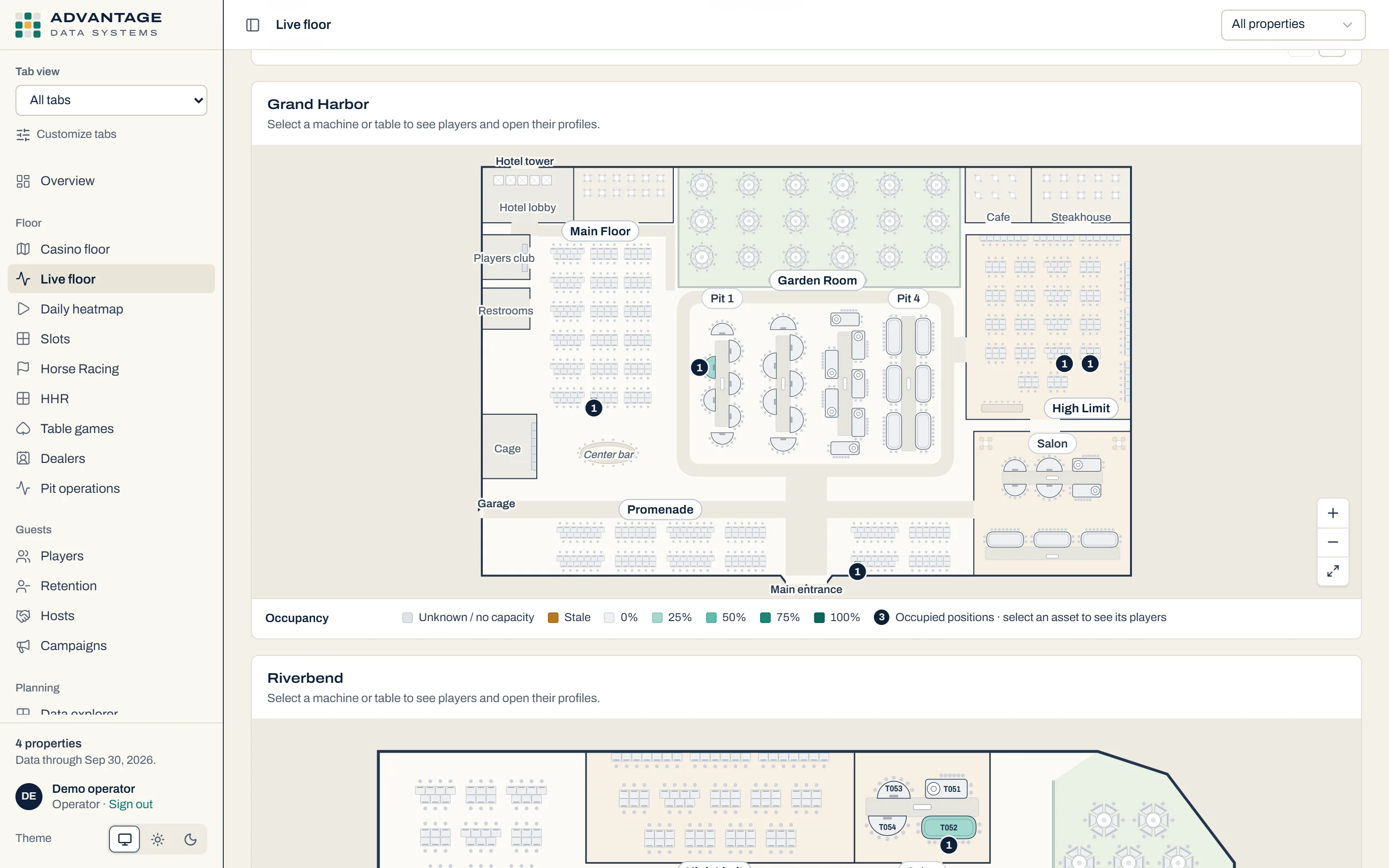The height and width of the screenshot is (868, 1389).
Task: Click the Center bar on map
Action: (608, 454)
